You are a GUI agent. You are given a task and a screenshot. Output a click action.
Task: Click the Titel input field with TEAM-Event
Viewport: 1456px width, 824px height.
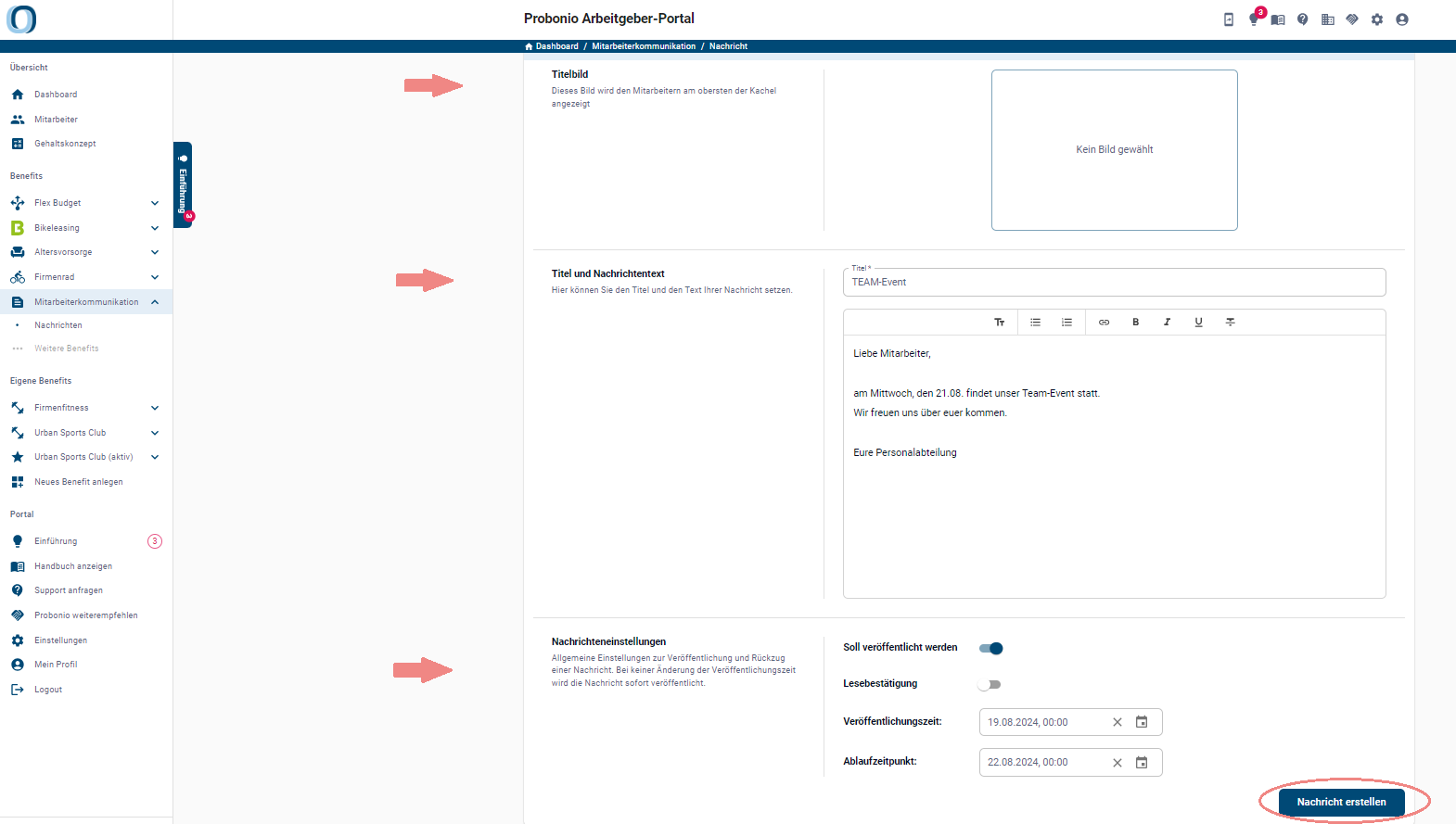coord(1114,282)
